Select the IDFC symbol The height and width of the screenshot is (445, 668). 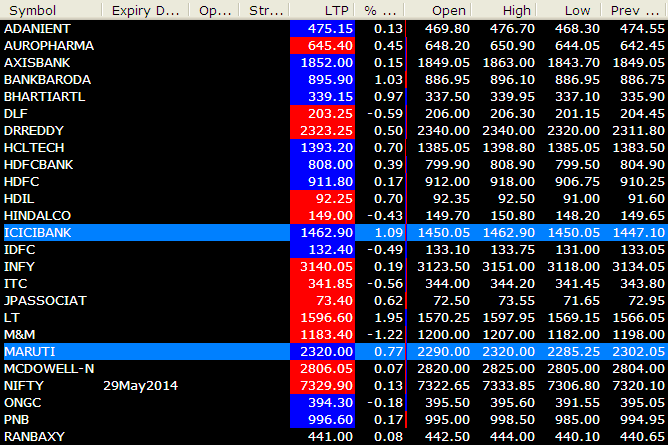pyautogui.click(x=20, y=250)
